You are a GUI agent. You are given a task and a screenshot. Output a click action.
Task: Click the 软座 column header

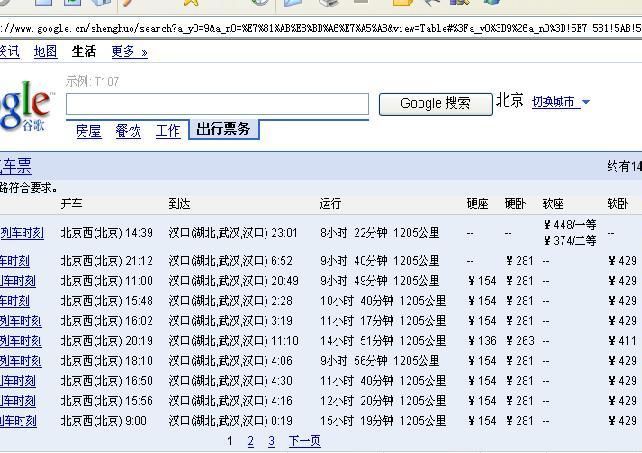click(553, 203)
